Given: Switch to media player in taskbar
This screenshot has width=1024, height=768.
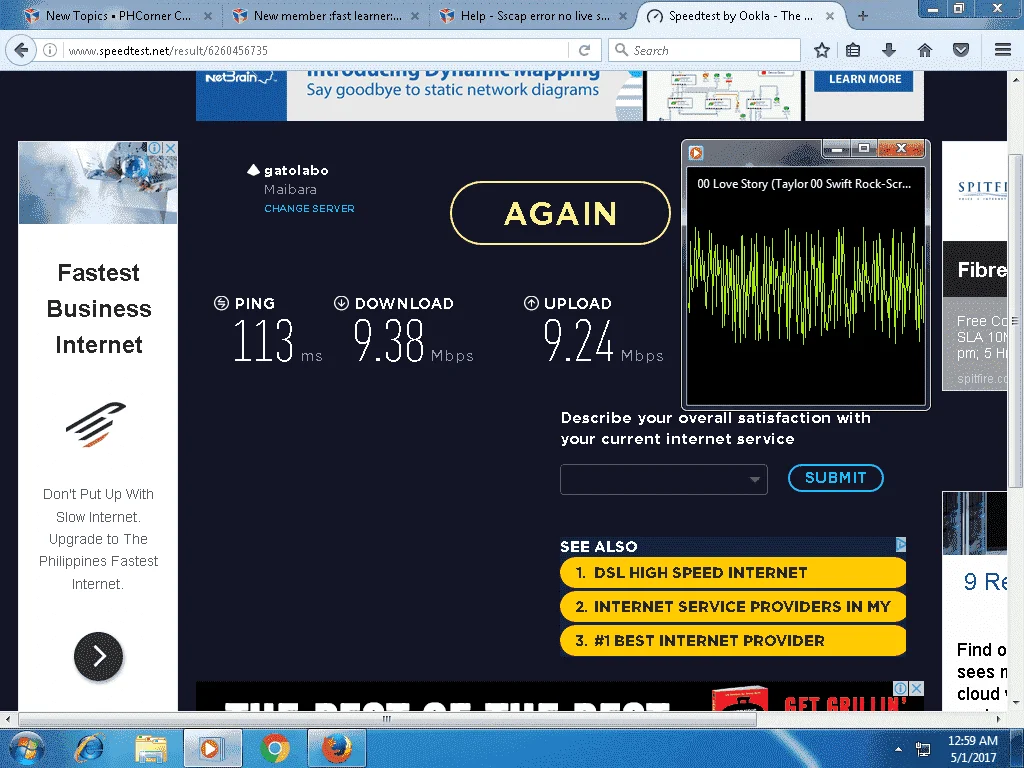Looking at the screenshot, I should coord(212,748).
